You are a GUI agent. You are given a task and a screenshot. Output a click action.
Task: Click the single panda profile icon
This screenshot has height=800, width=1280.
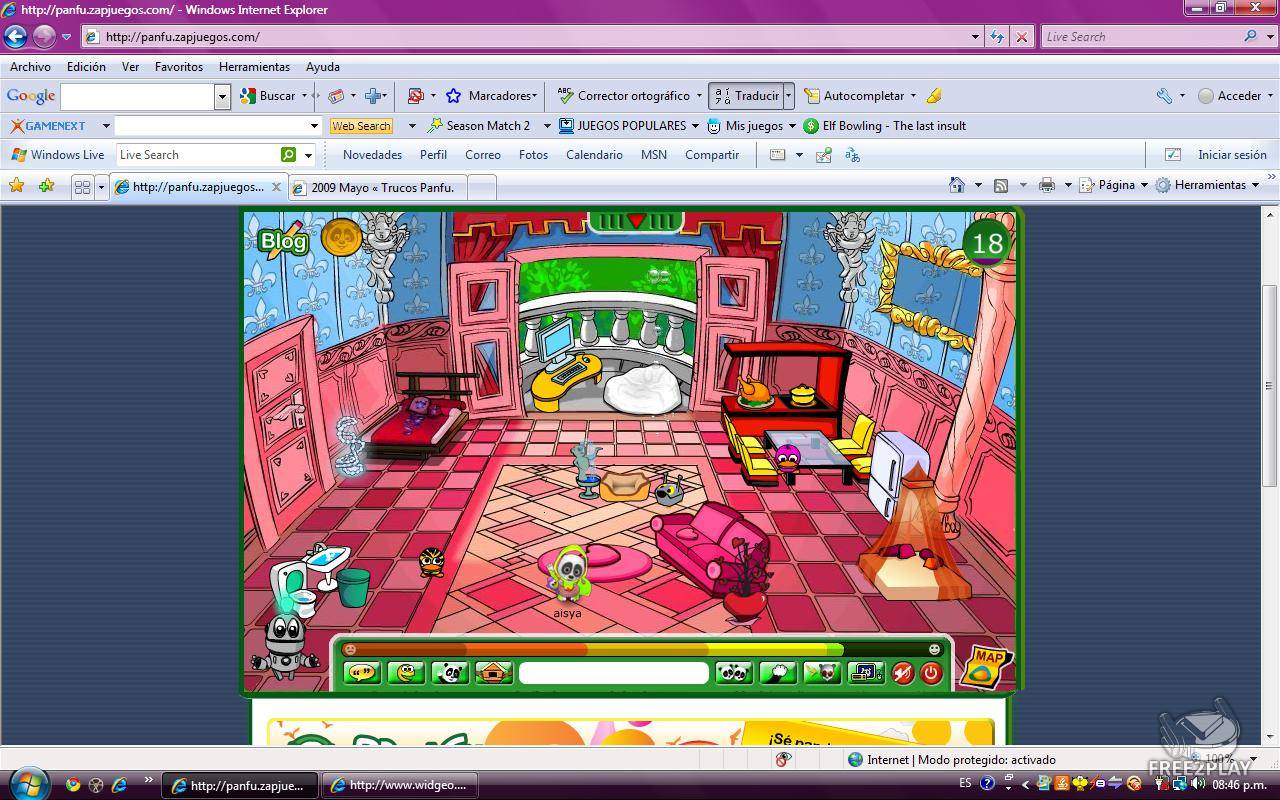450,673
